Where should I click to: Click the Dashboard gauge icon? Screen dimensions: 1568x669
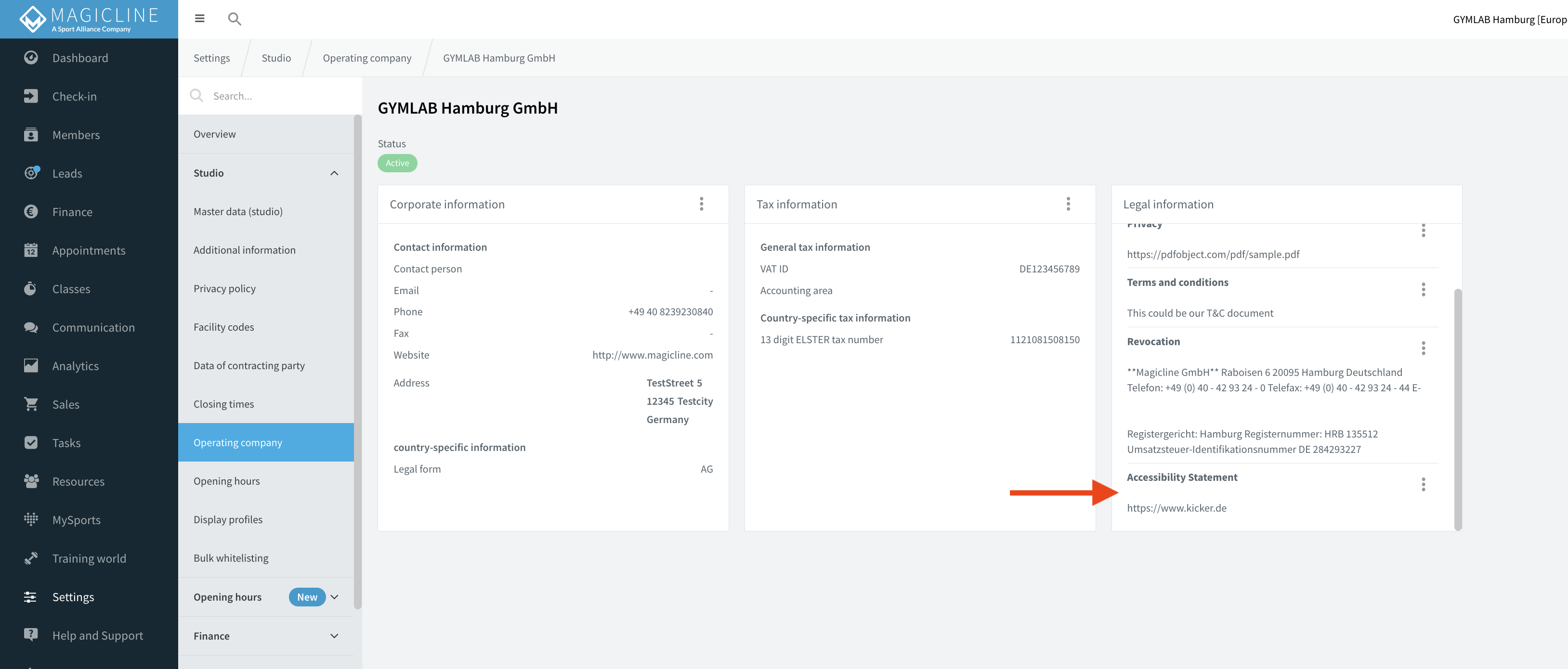point(31,58)
